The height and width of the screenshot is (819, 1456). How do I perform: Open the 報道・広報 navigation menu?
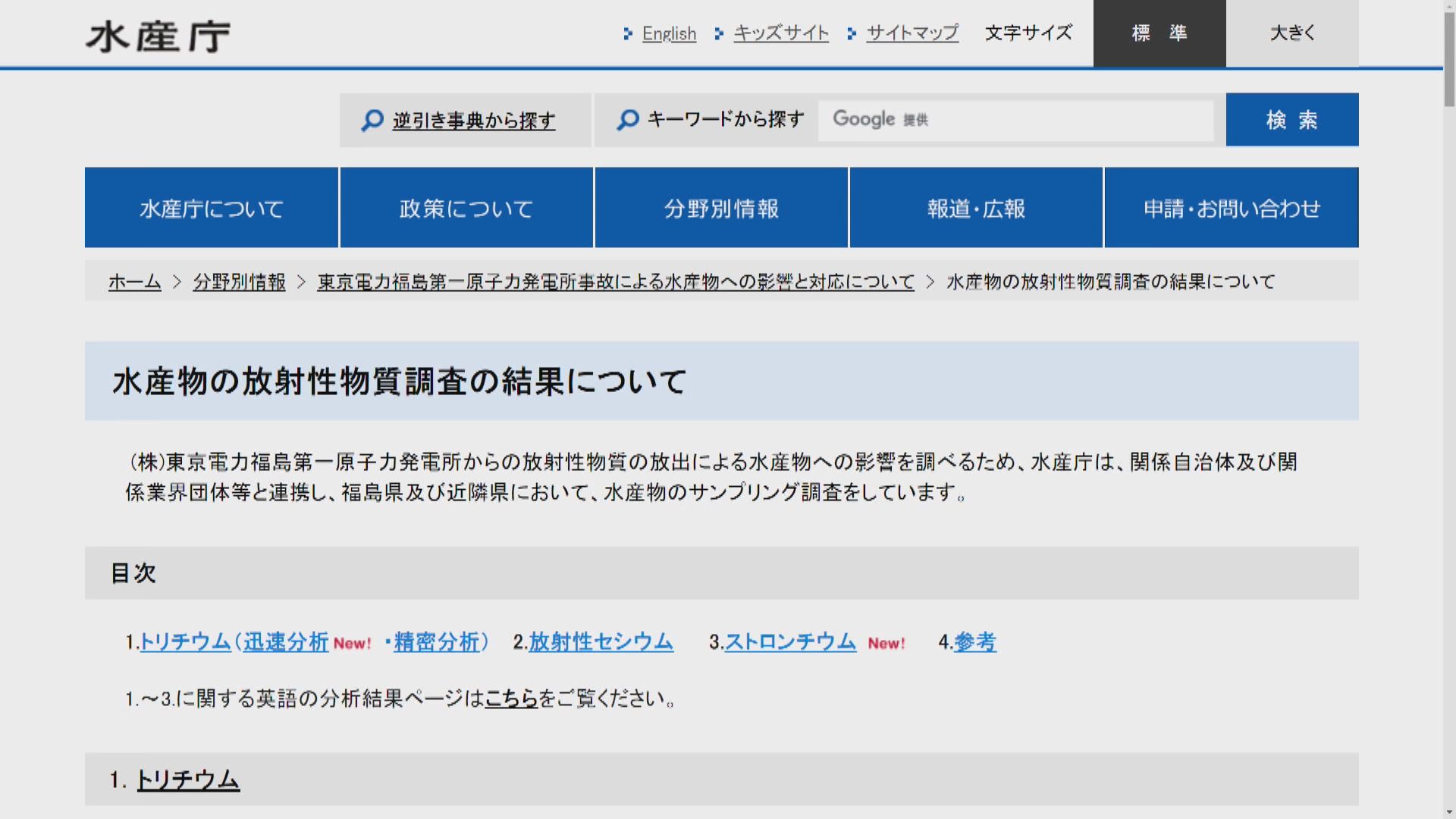pyautogui.click(x=975, y=208)
